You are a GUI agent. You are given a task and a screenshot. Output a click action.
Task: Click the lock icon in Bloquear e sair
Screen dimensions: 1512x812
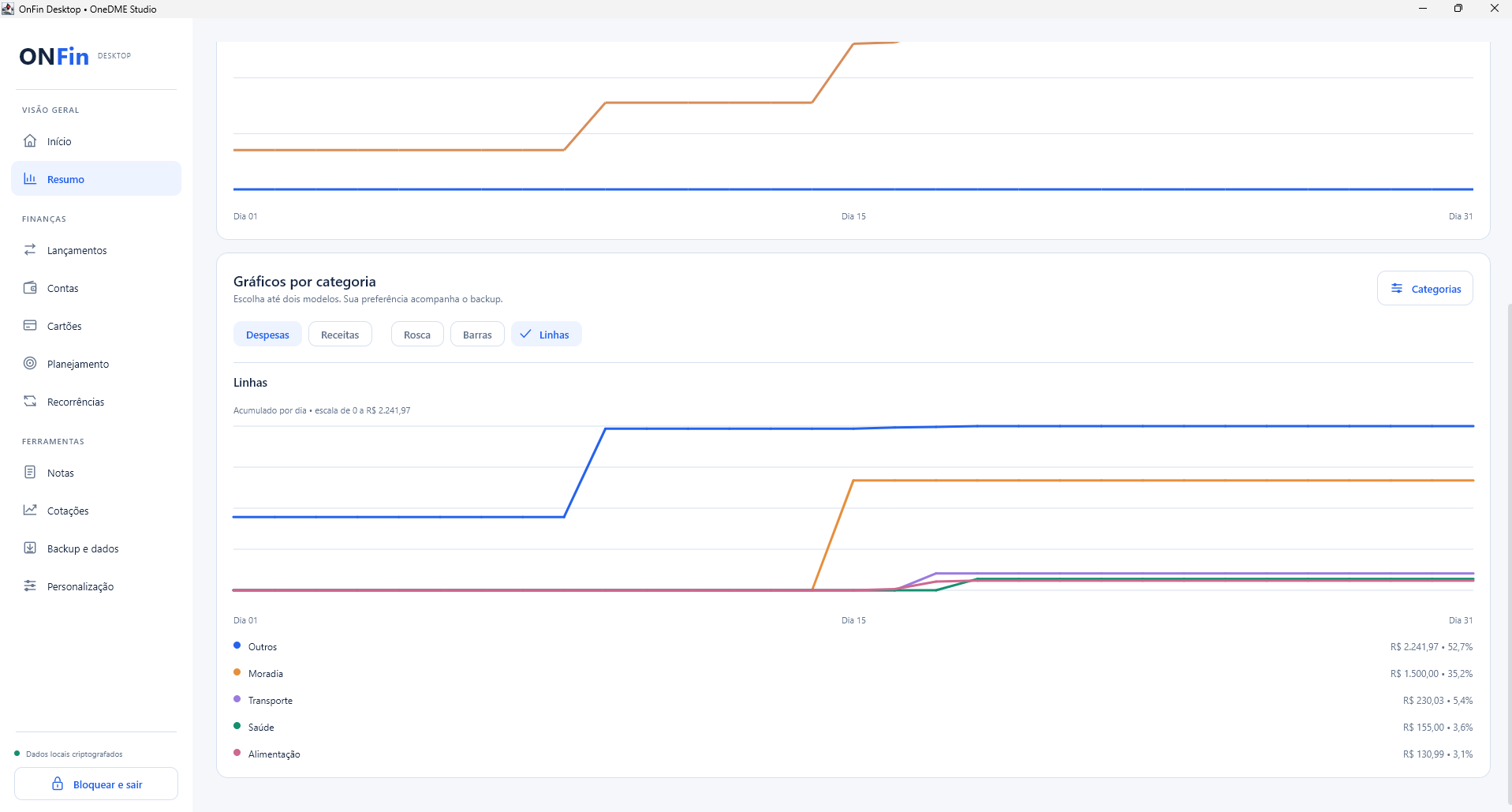pos(58,784)
